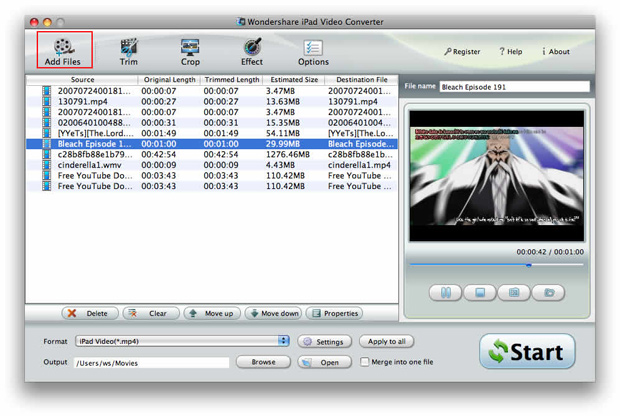Click the Register link
The image size is (620, 416).
pos(461,52)
